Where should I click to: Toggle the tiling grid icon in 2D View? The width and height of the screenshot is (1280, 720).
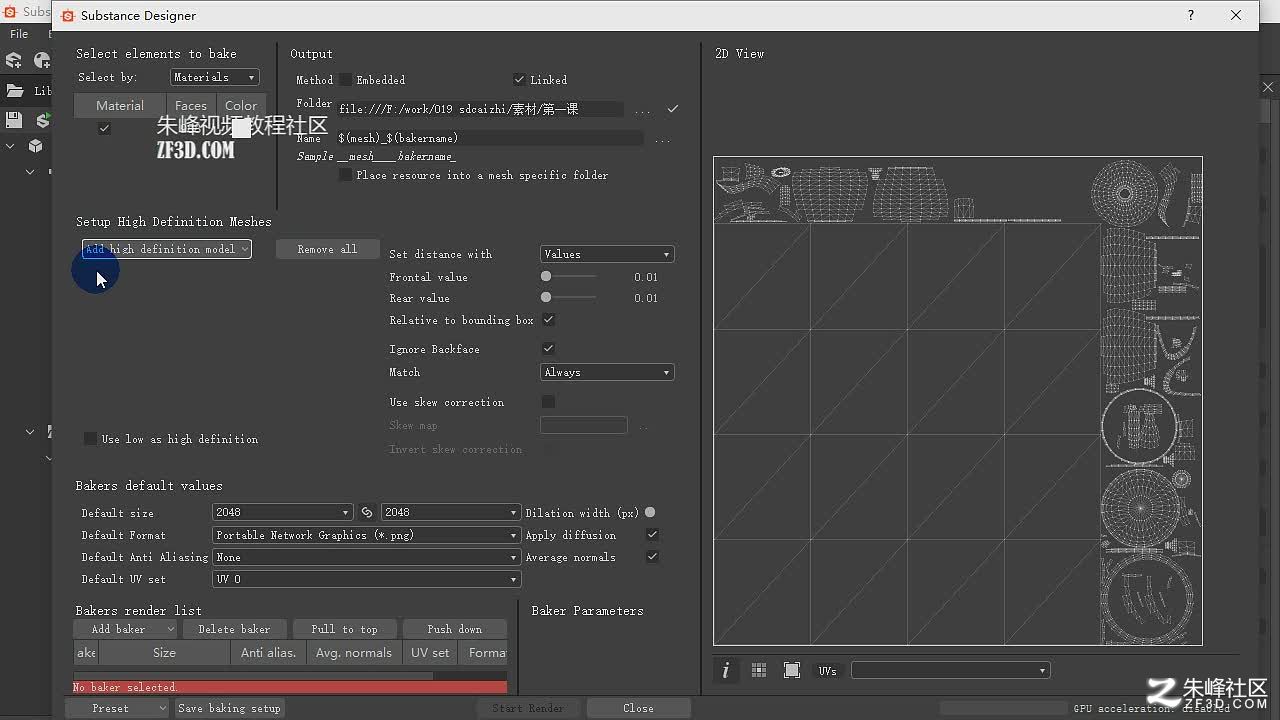coord(759,670)
